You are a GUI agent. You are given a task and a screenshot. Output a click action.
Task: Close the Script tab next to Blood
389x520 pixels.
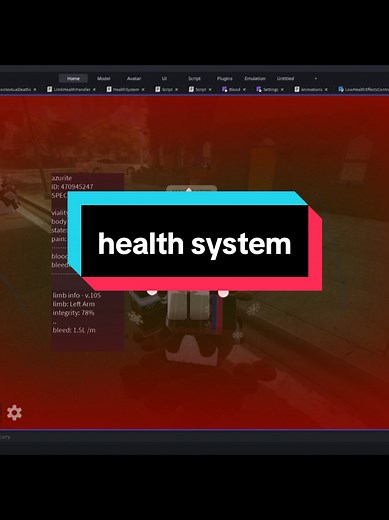tap(210, 89)
